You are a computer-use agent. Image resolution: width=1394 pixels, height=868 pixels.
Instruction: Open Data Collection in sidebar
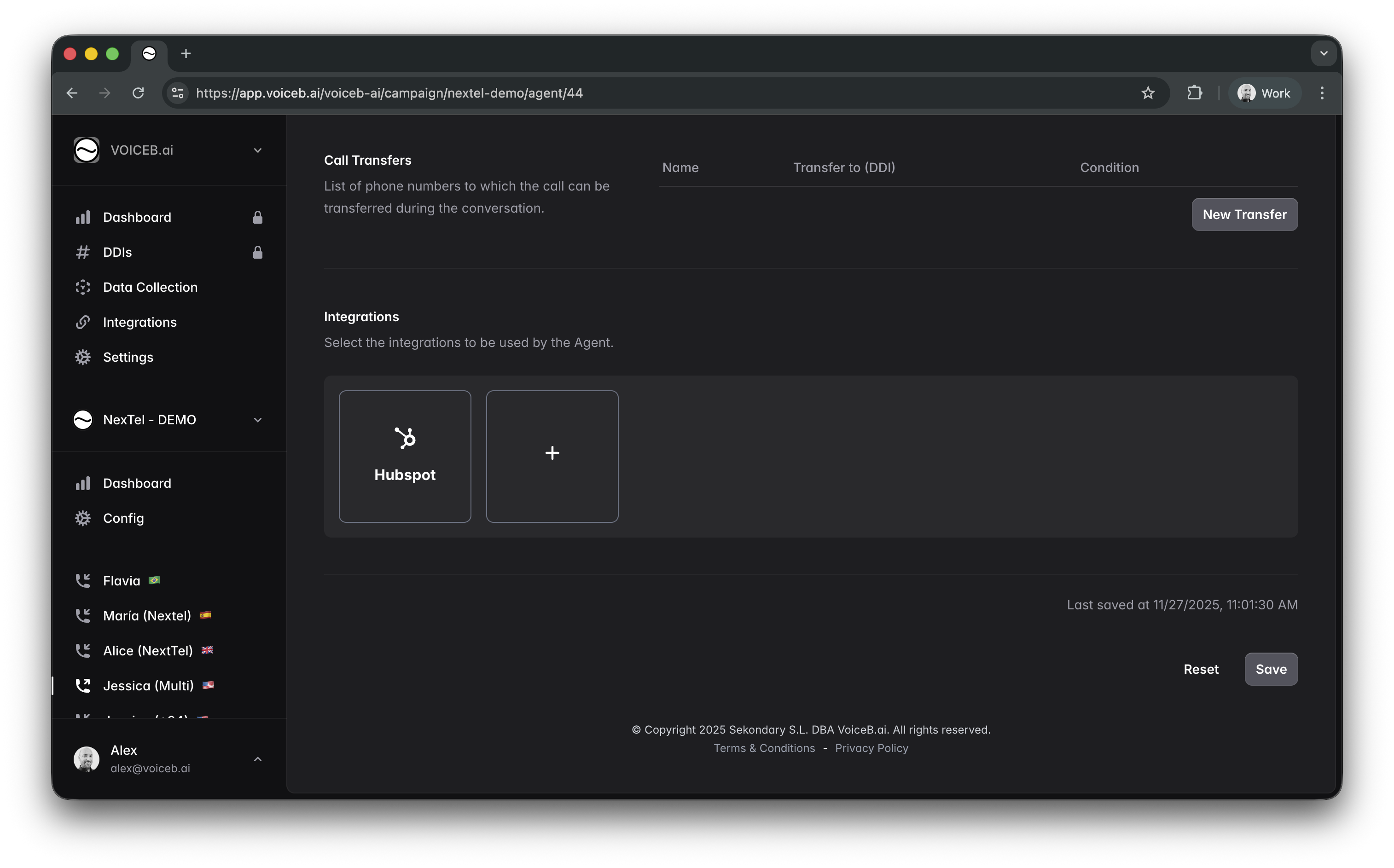point(150,287)
